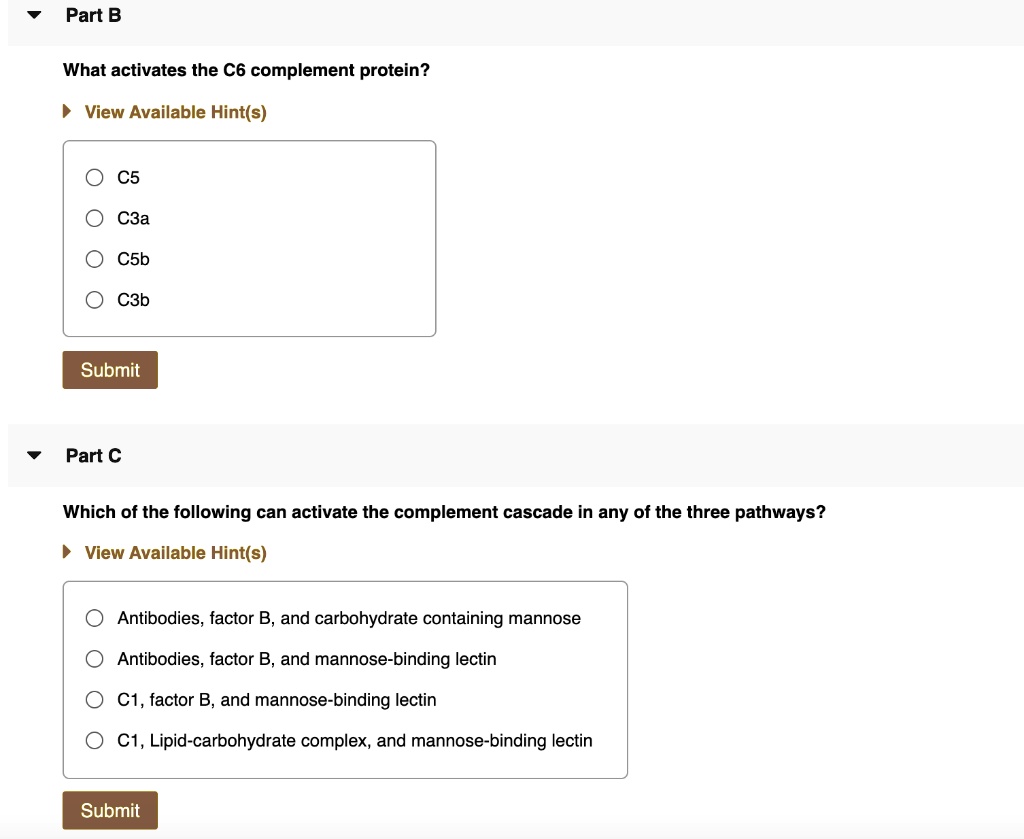Expand View Available Hint(s) for Part C
Screen dimensions: 1024x839
pos(67,553)
